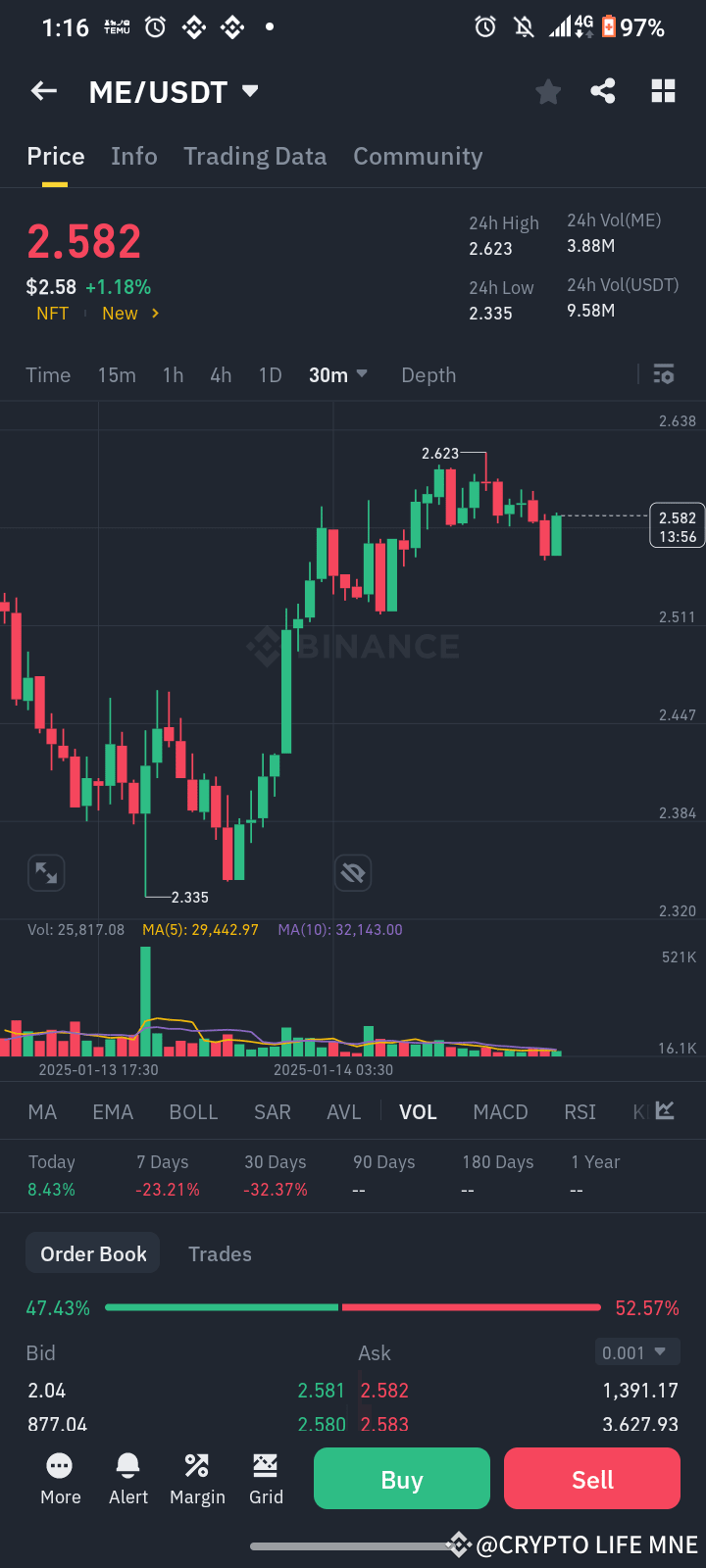This screenshot has width=706, height=1568.
Task: Expand the chart to fullscreen
Action: point(45,872)
